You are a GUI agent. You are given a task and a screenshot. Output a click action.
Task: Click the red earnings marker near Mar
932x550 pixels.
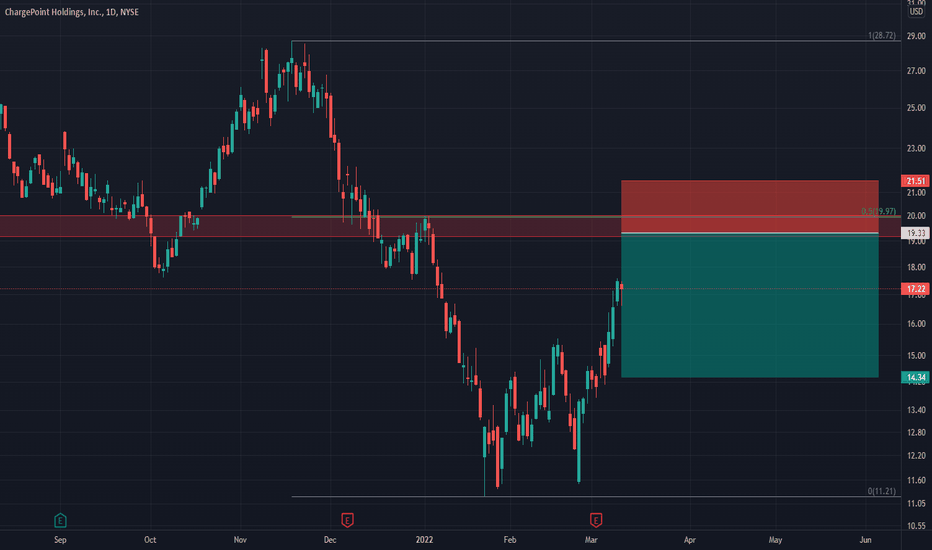tap(596, 520)
